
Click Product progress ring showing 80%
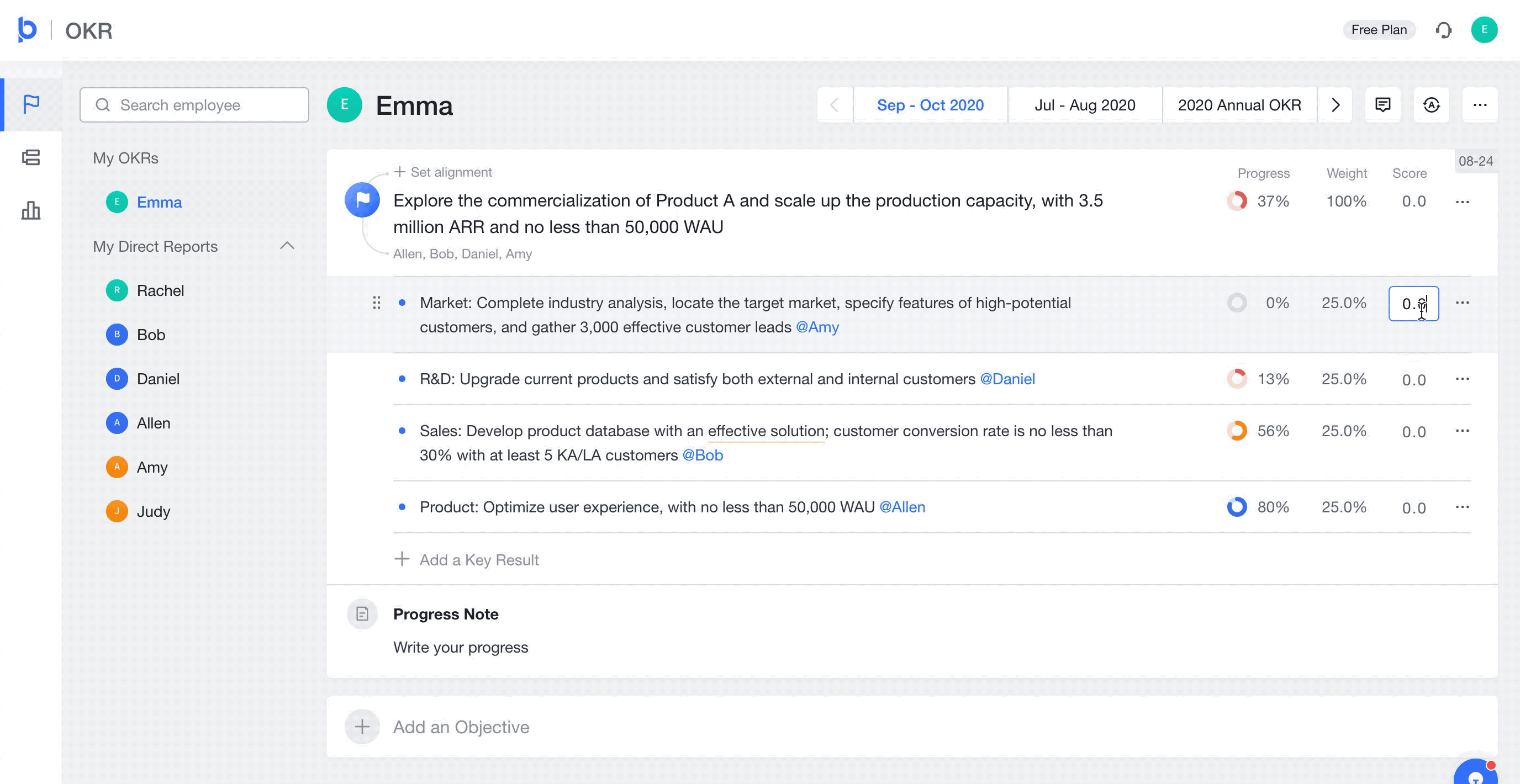click(1237, 507)
